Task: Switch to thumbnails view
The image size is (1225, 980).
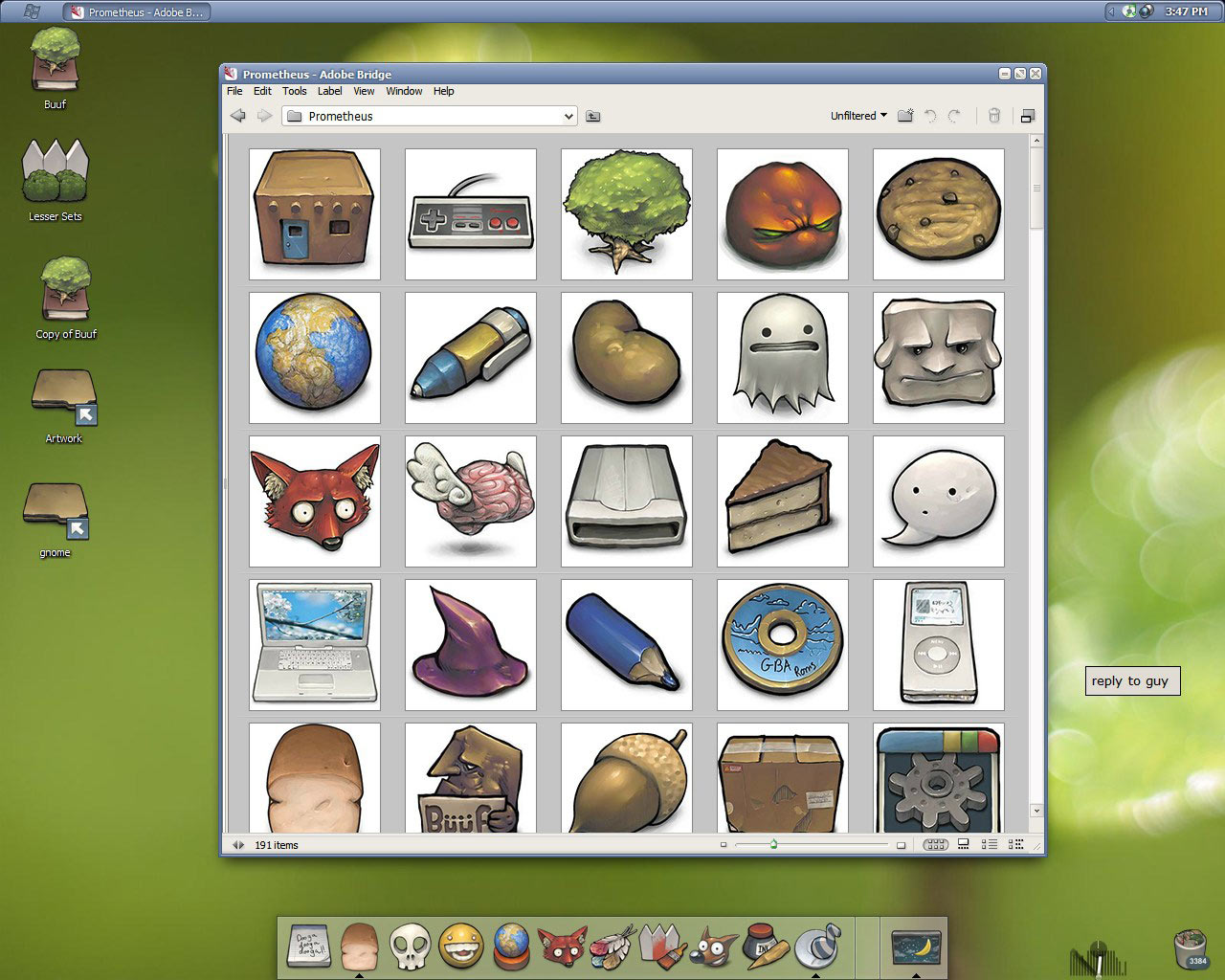Action: (935, 845)
